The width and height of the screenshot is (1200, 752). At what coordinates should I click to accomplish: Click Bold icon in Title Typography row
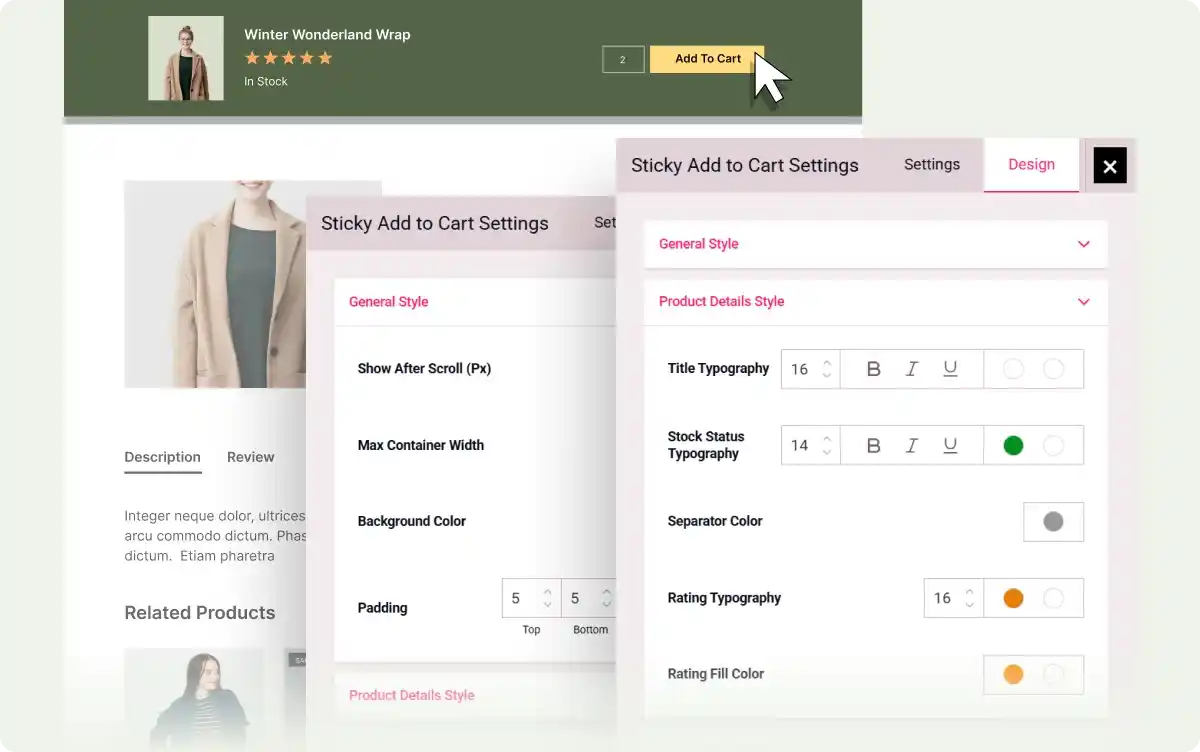click(873, 369)
